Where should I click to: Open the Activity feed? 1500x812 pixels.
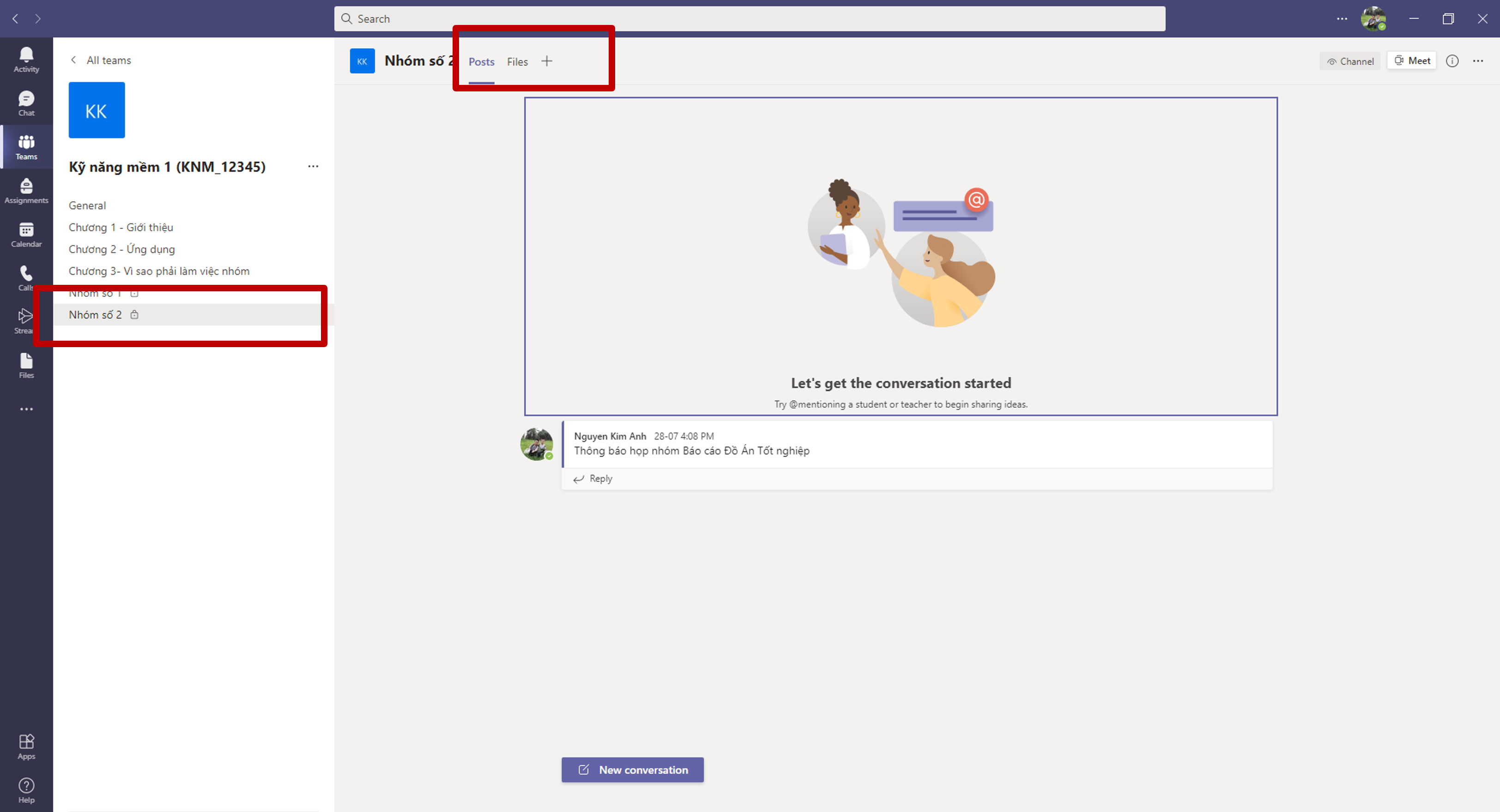click(x=26, y=60)
